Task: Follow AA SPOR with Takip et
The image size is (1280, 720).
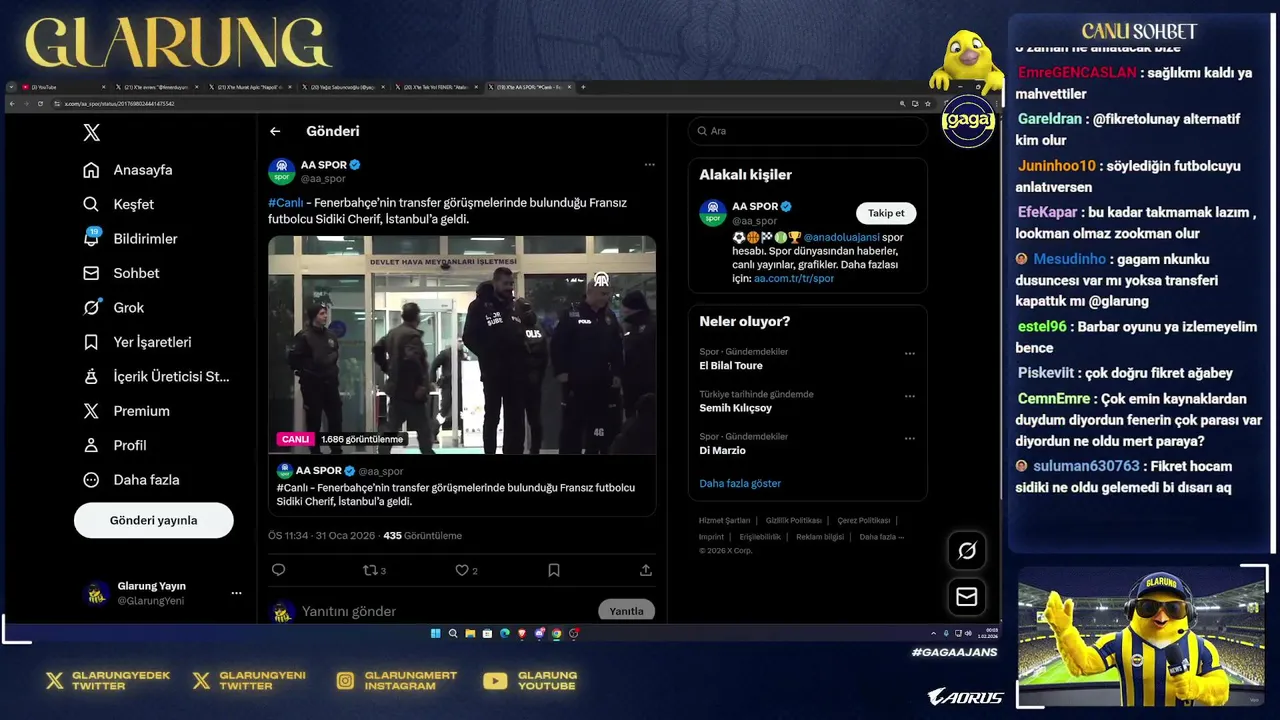Action: pyautogui.click(x=886, y=213)
